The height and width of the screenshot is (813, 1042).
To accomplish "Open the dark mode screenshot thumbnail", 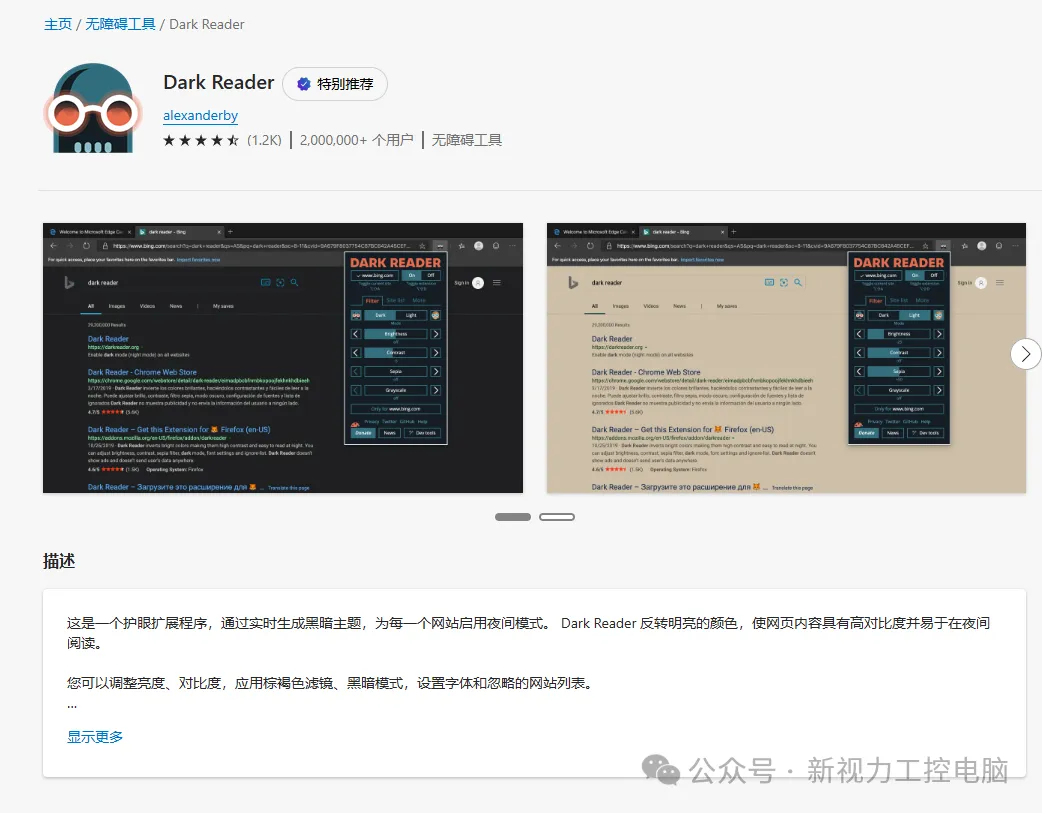I will click(x=283, y=358).
